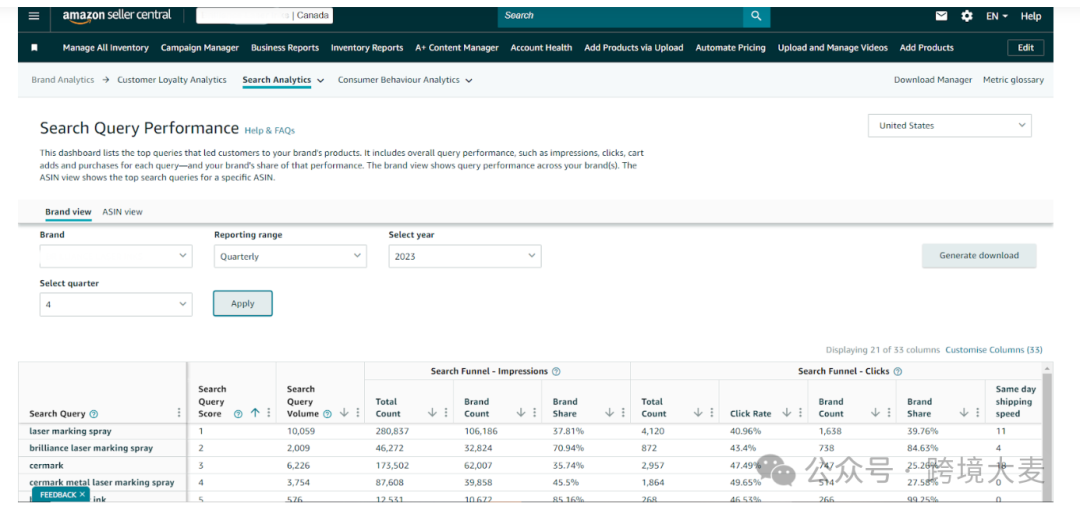Open Manage All Inventory menu item

pos(105,48)
